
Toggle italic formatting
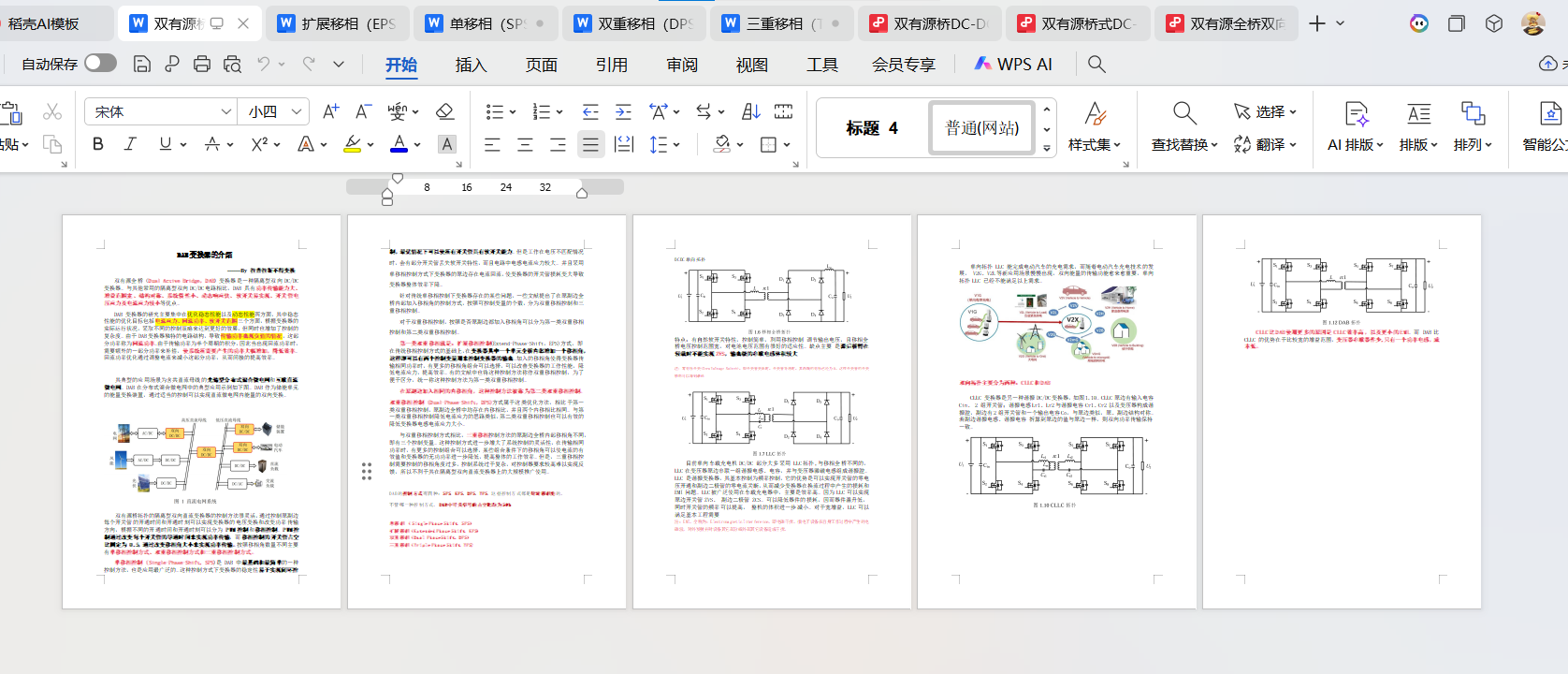pyautogui.click(x=130, y=144)
